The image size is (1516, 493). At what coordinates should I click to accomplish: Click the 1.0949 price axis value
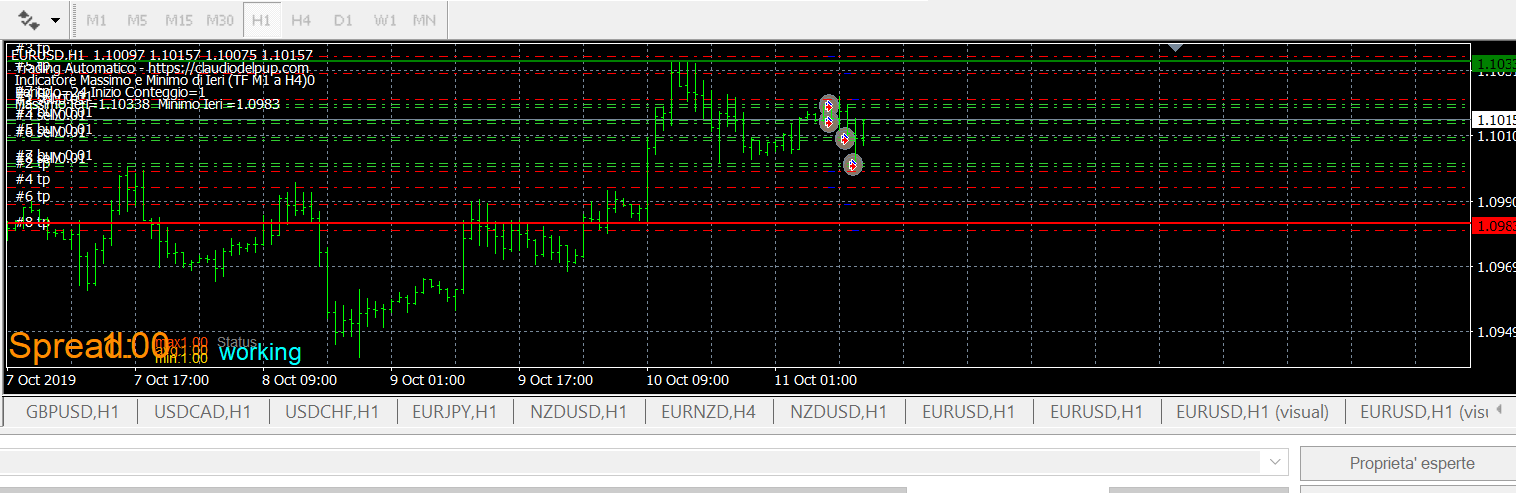point(1495,332)
